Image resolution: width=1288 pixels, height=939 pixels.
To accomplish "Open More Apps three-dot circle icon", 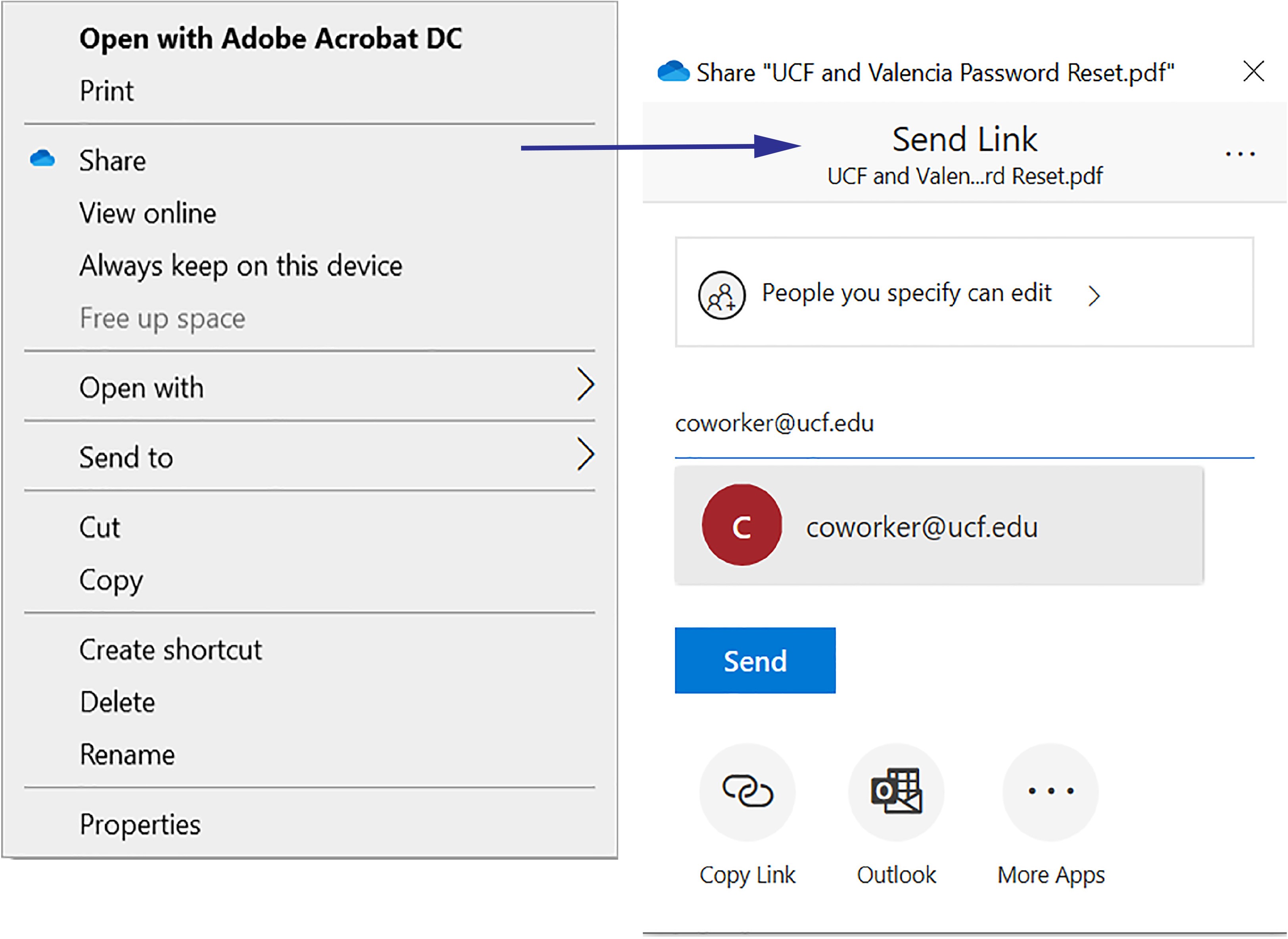I will [1050, 791].
